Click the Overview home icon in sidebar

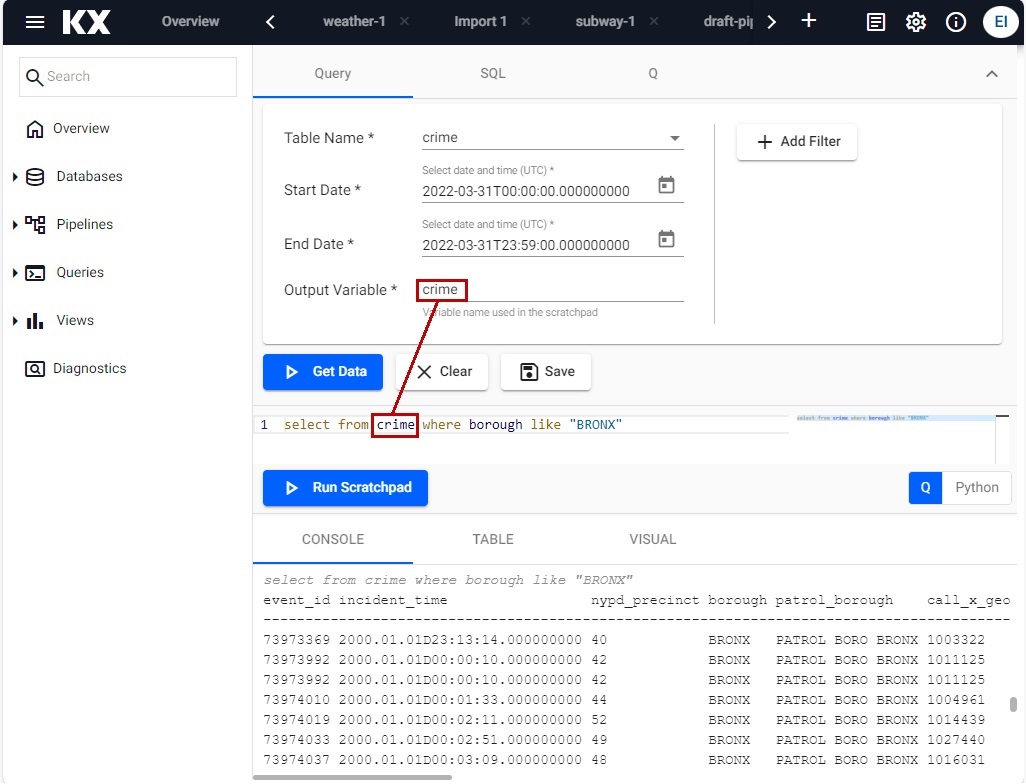click(35, 129)
